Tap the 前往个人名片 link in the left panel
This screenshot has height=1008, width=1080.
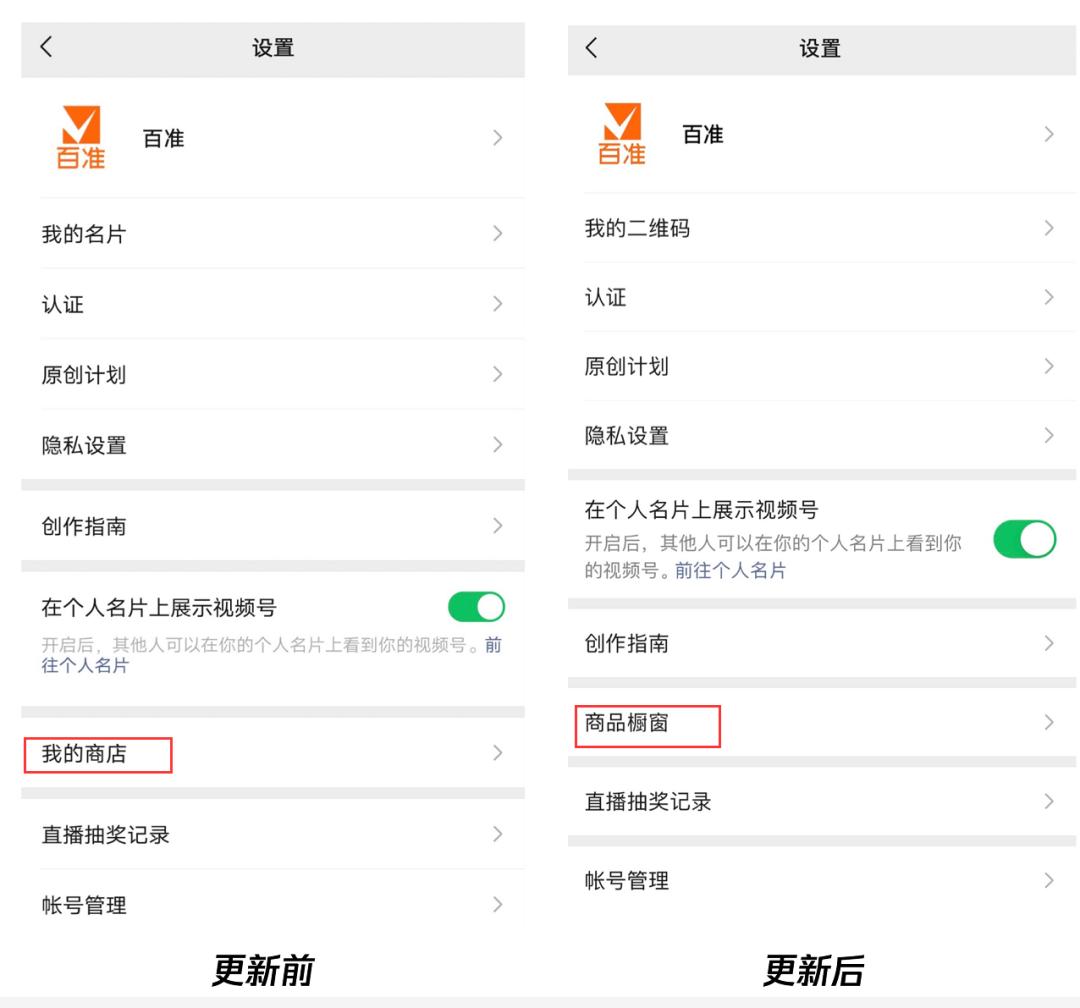pyautogui.click(x=85, y=665)
